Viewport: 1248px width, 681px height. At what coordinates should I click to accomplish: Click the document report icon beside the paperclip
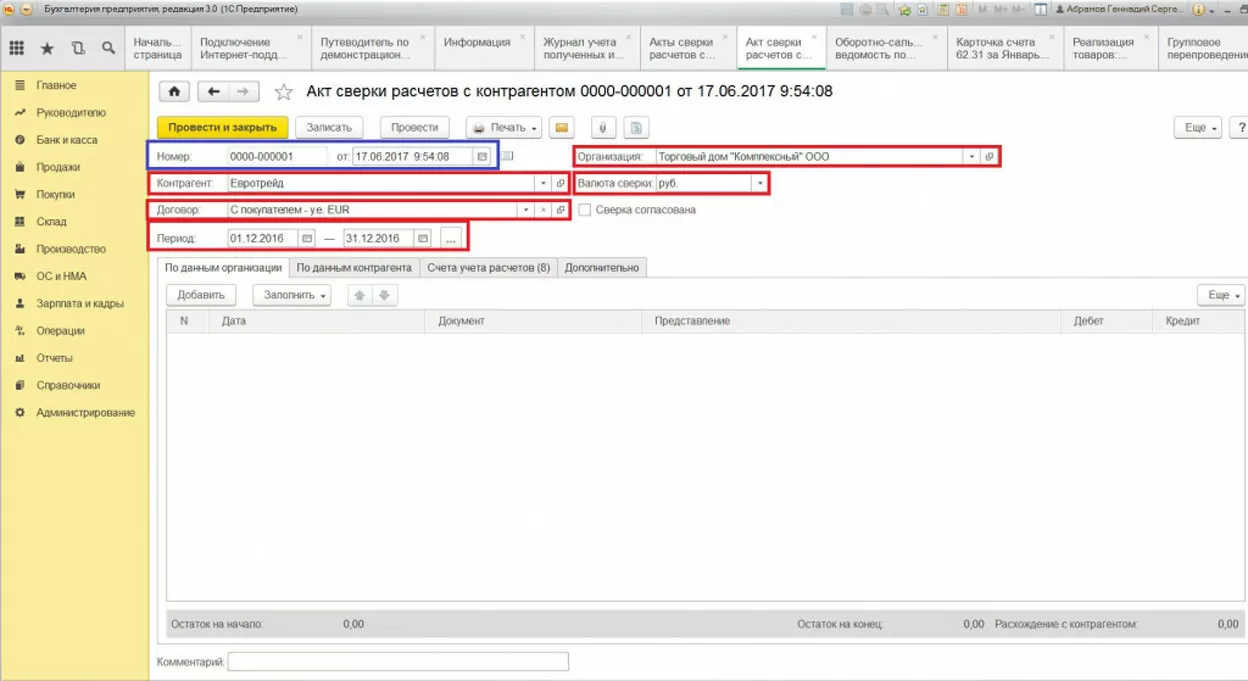click(x=637, y=128)
